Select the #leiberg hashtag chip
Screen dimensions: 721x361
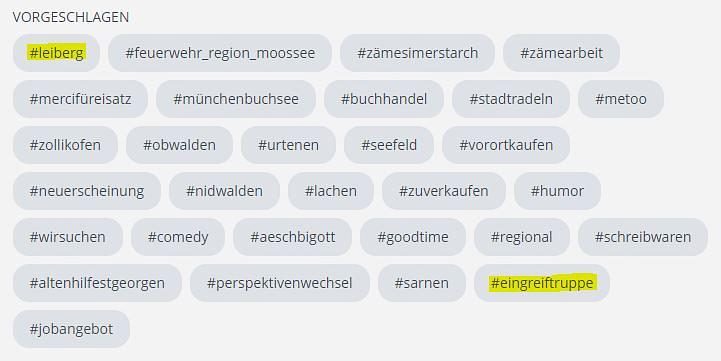57,53
